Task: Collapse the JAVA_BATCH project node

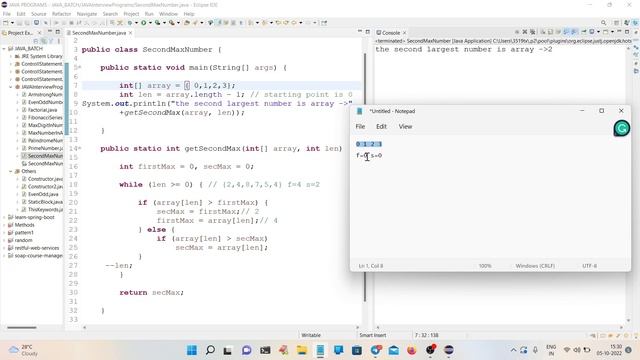Action: (4, 49)
